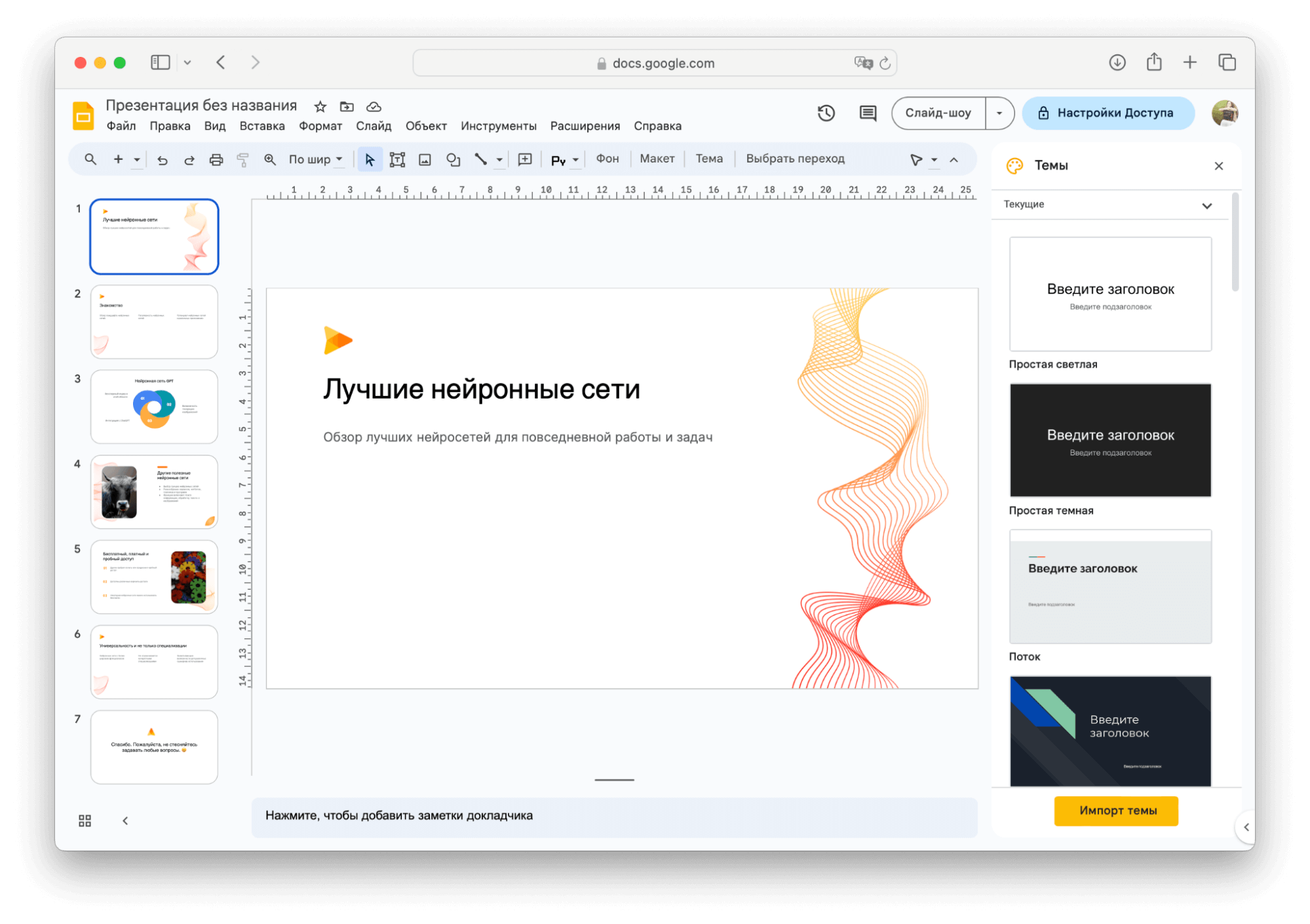Click the print icon in toolbar
1310x924 pixels.
[216, 159]
